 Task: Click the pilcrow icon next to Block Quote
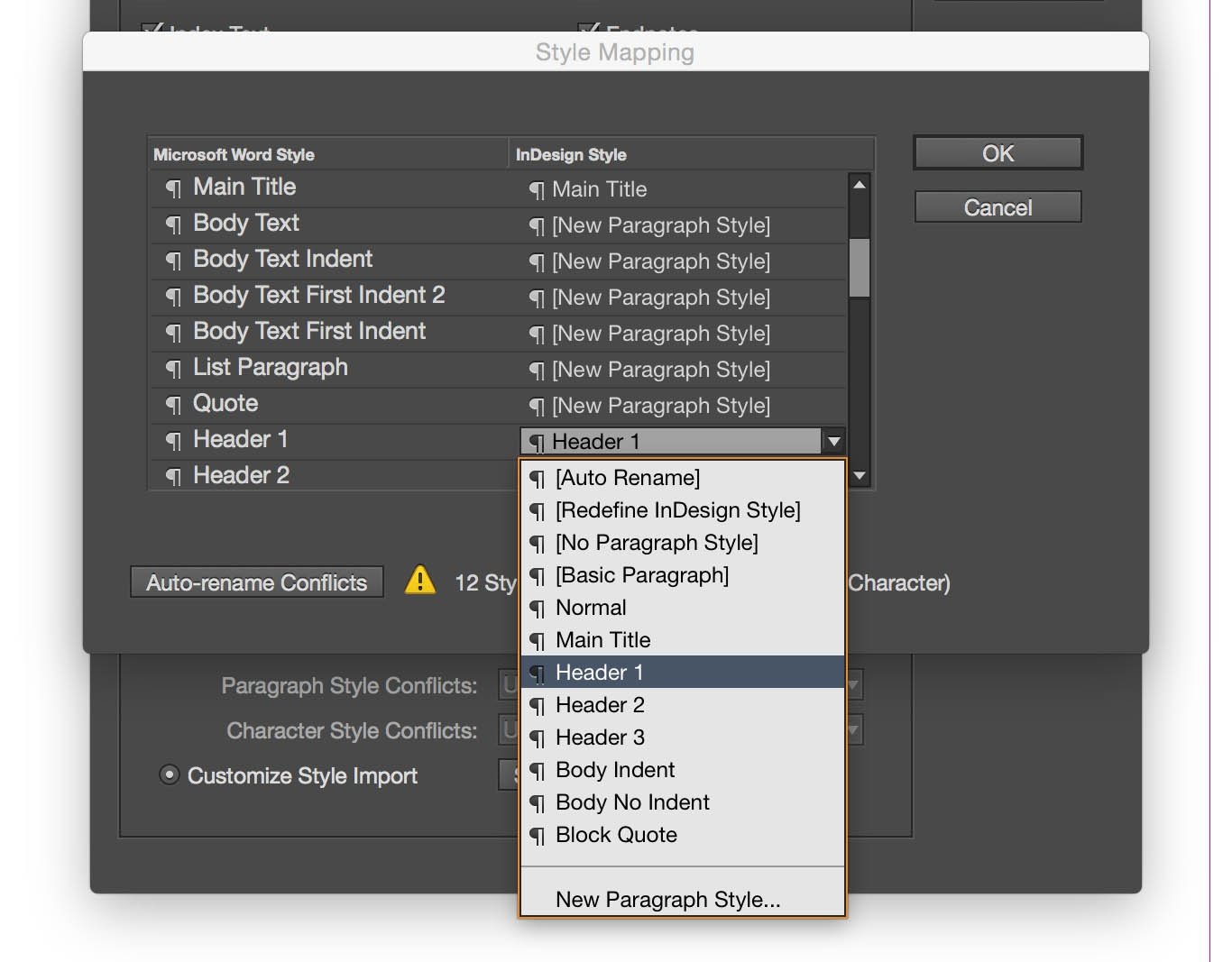(x=537, y=835)
